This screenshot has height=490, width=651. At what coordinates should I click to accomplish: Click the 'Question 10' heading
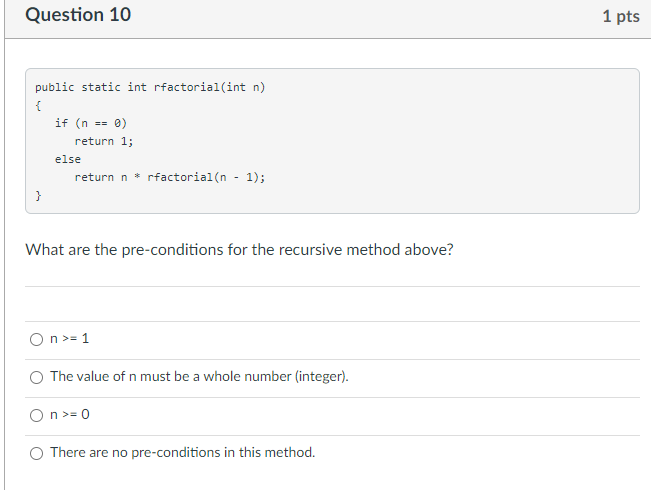[x=78, y=15]
